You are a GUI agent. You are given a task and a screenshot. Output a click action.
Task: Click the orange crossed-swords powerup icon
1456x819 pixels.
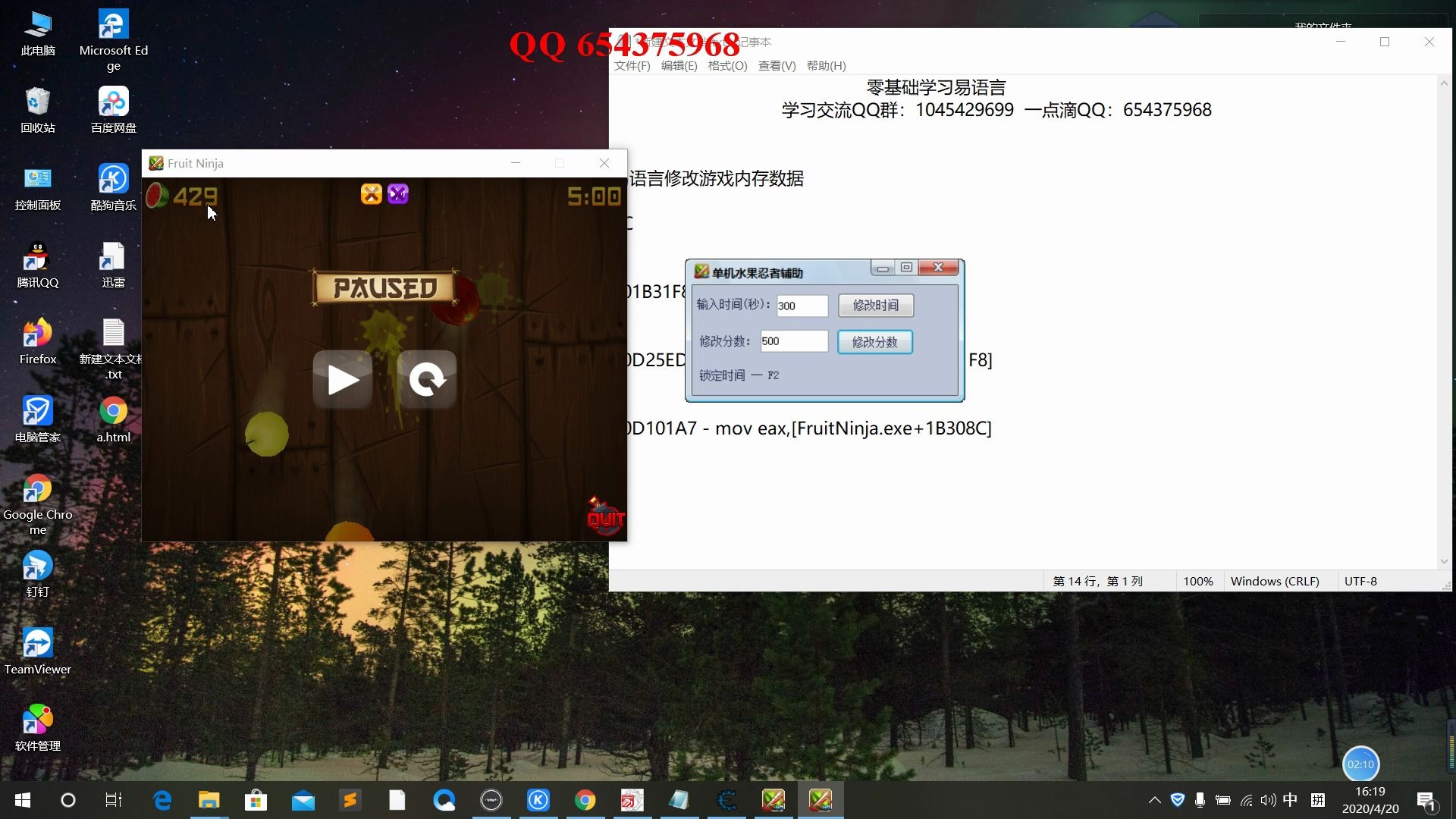[371, 194]
